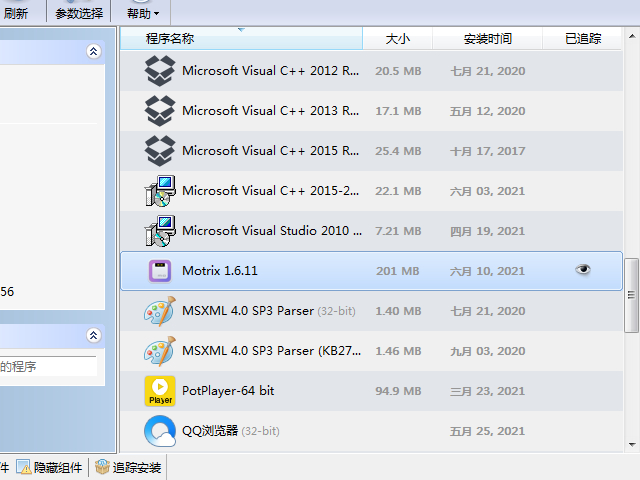Select the PotPlayer-64 bit name text

pyautogui.click(x=228, y=391)
